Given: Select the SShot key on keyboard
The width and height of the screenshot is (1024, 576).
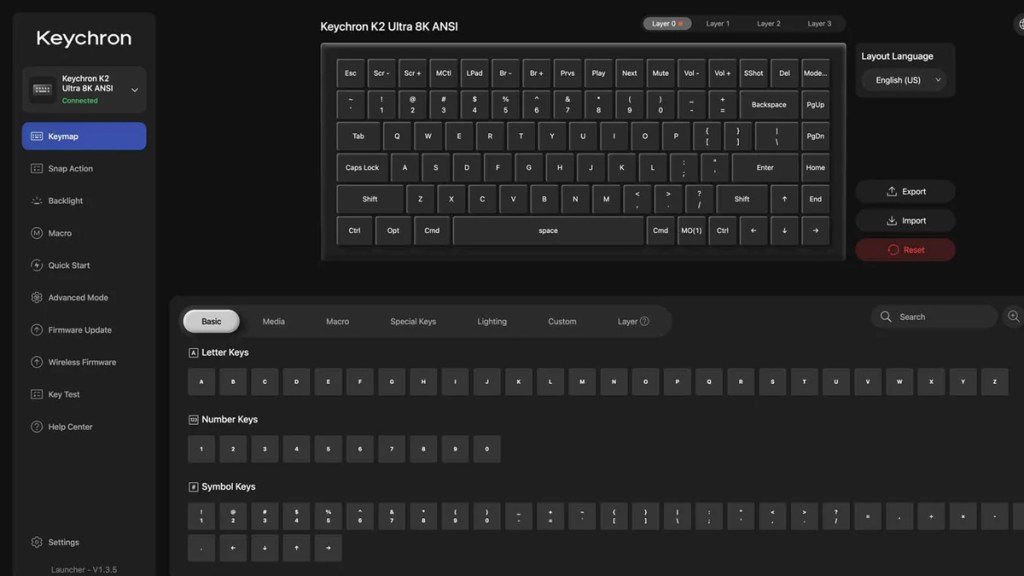Looking at the screenshot, I should click(x=753, y=73).
